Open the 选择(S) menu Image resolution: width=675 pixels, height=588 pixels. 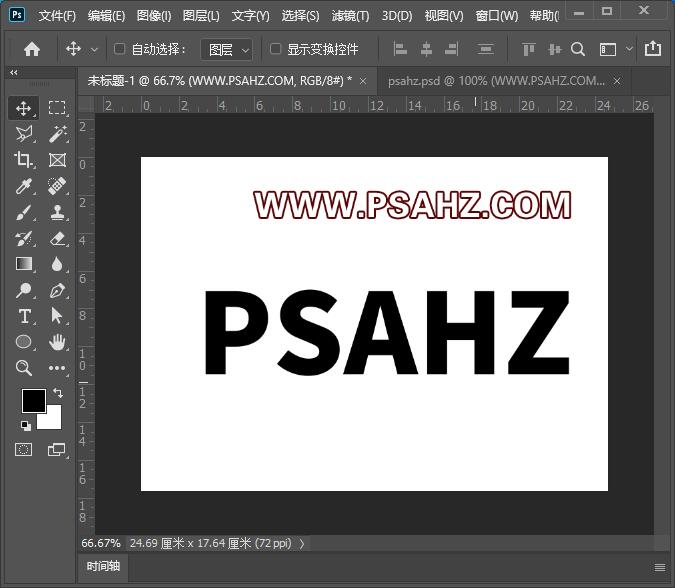[300, 16]
